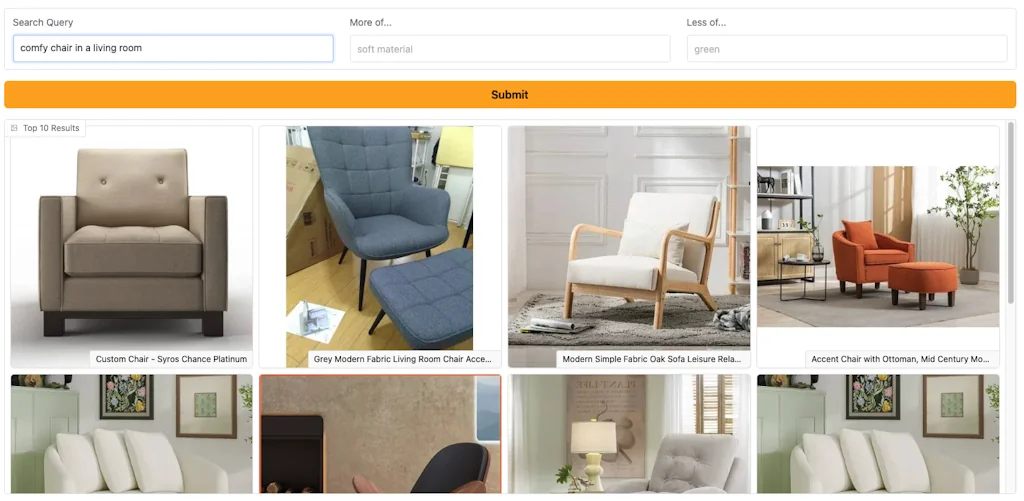1024x501 pixels.
Task: Click the 'Top 10 Results' gallery label
Action: (x=51, y=128)
